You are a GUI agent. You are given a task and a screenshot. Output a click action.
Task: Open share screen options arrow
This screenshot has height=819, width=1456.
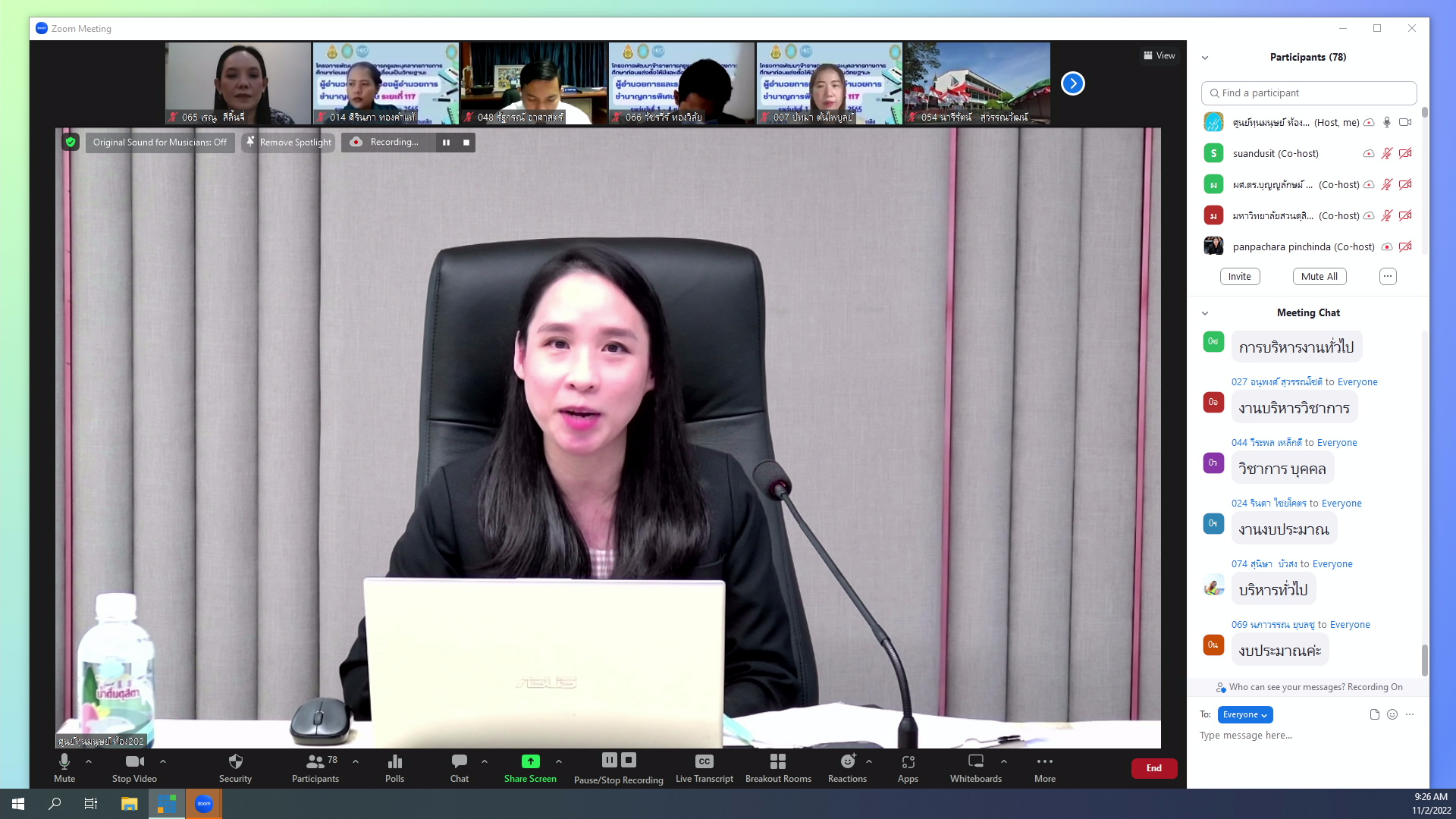(x=559, y=761)
